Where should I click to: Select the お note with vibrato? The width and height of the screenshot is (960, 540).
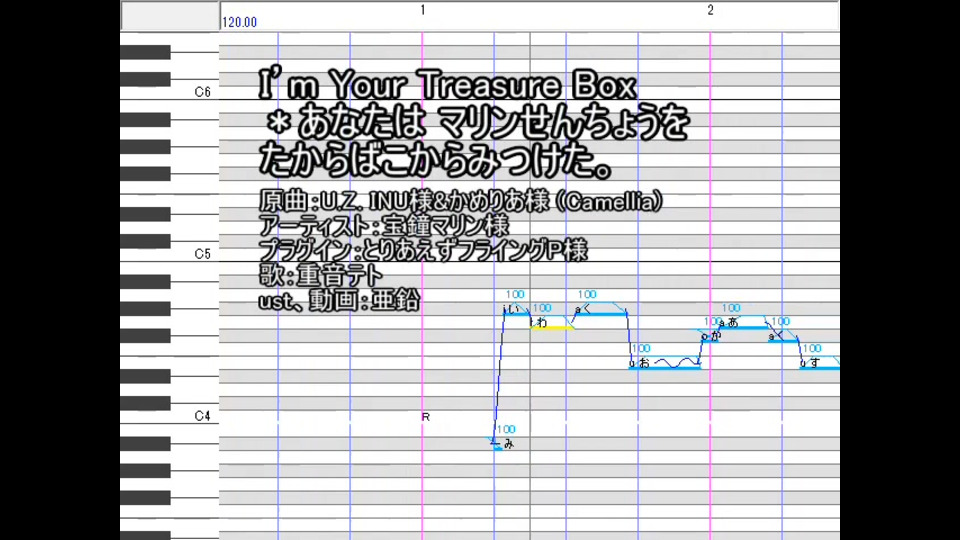pos(666,363)
